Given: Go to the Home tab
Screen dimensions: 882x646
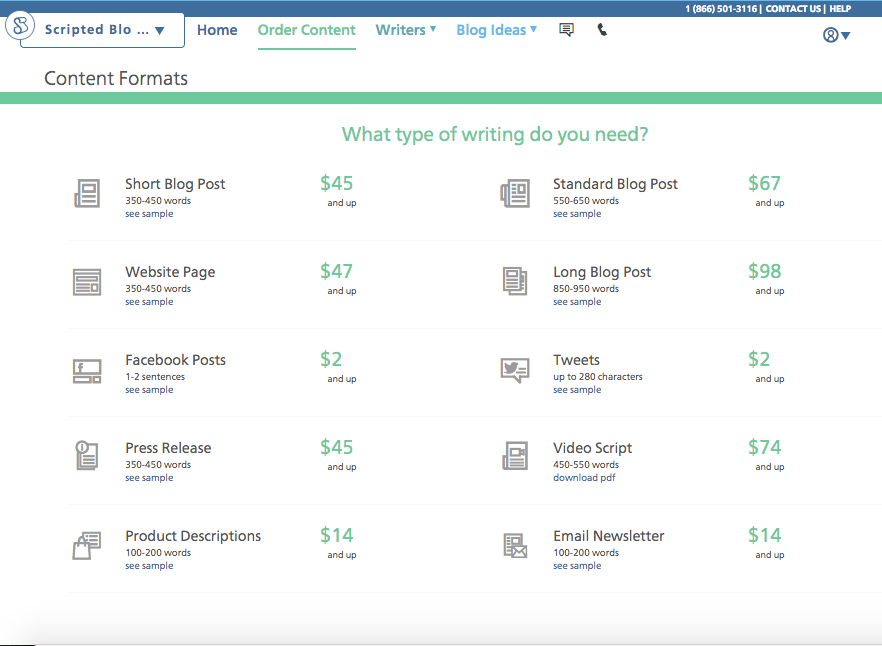Looking at the screenshot, I should click(217, 30).
